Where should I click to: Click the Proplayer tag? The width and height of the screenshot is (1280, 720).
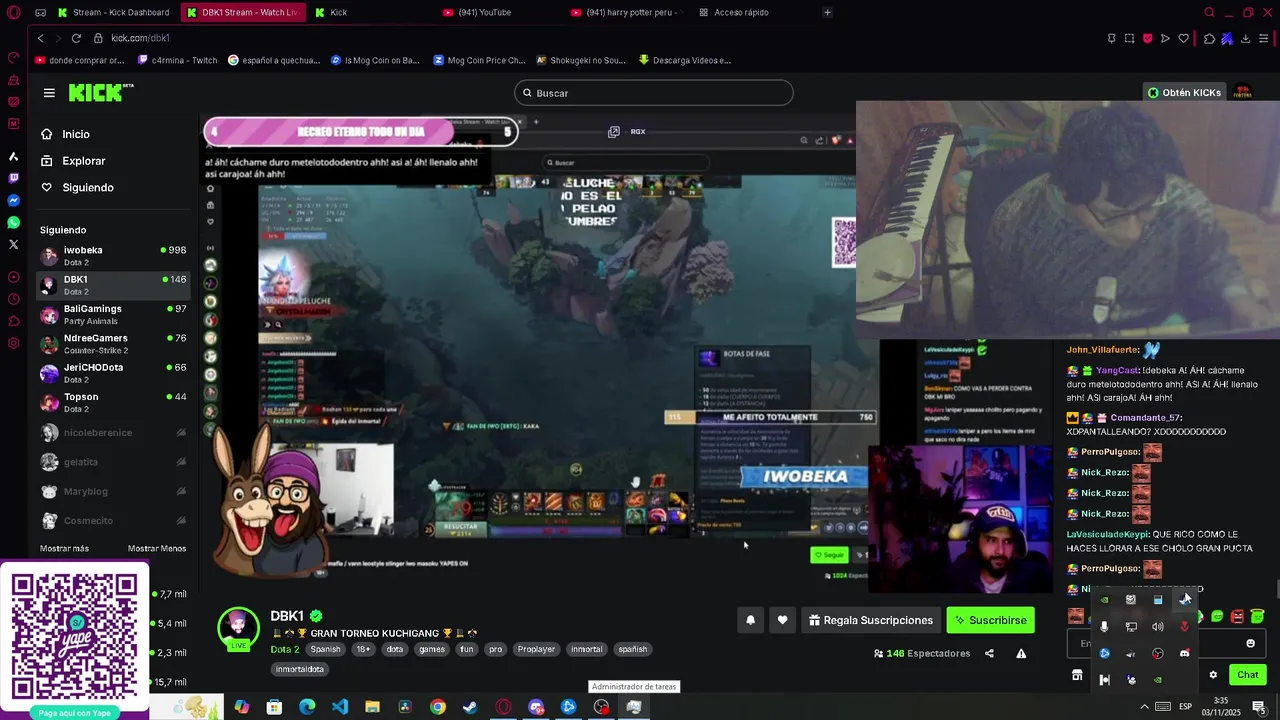click(536, 649)
